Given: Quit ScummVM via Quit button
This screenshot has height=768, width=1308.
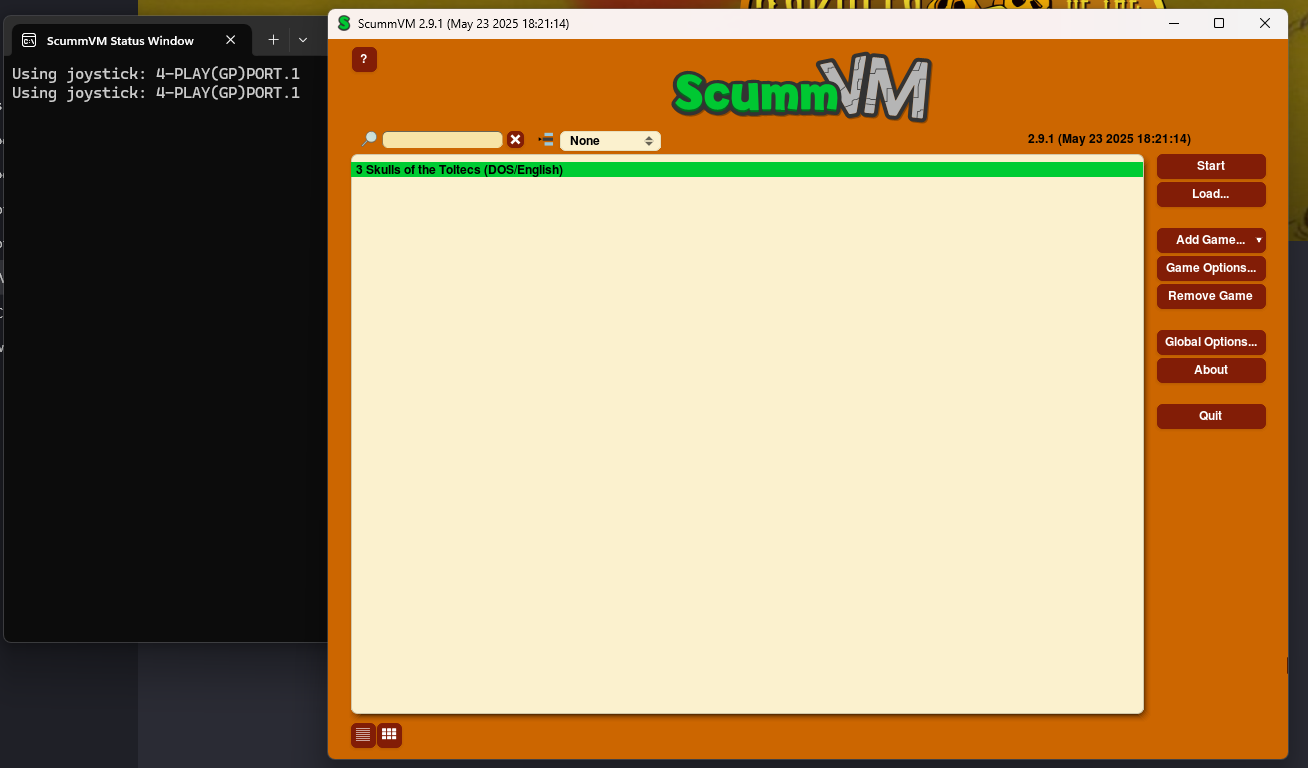Looking at the screenshot, I should [1211, 416].
